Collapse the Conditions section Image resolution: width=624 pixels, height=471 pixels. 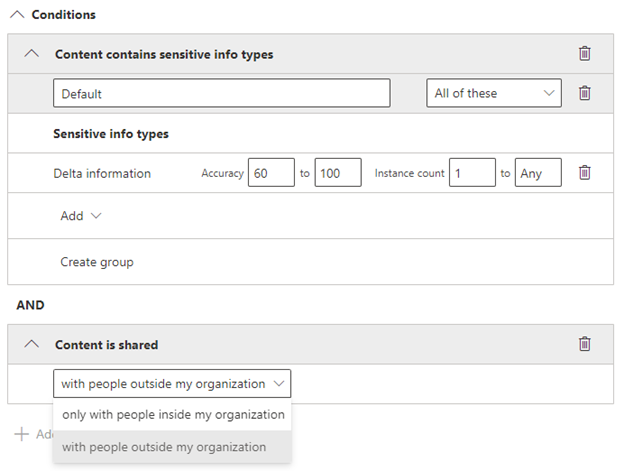click(x=16, y=16)
